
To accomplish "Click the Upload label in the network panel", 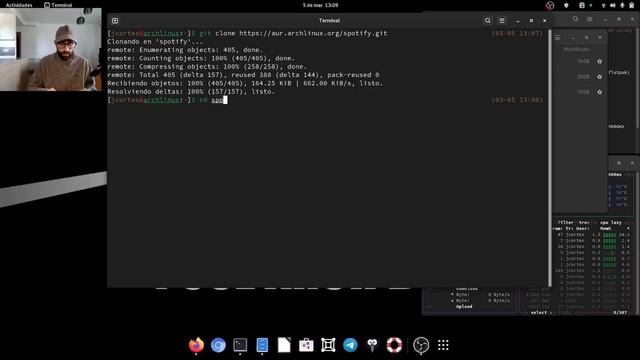I will pos(464,307).
